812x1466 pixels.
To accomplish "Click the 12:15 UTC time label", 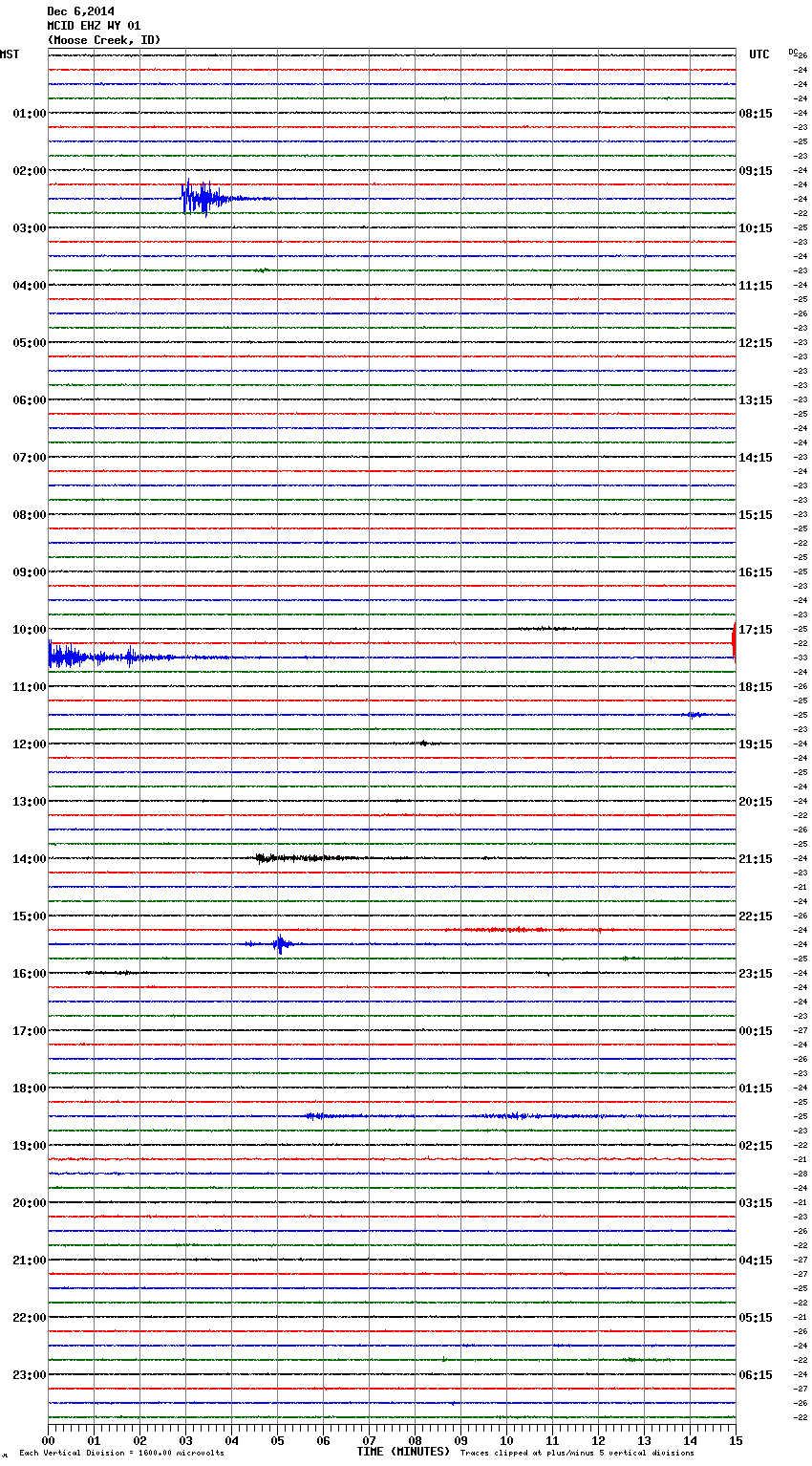I will [756, 343].
